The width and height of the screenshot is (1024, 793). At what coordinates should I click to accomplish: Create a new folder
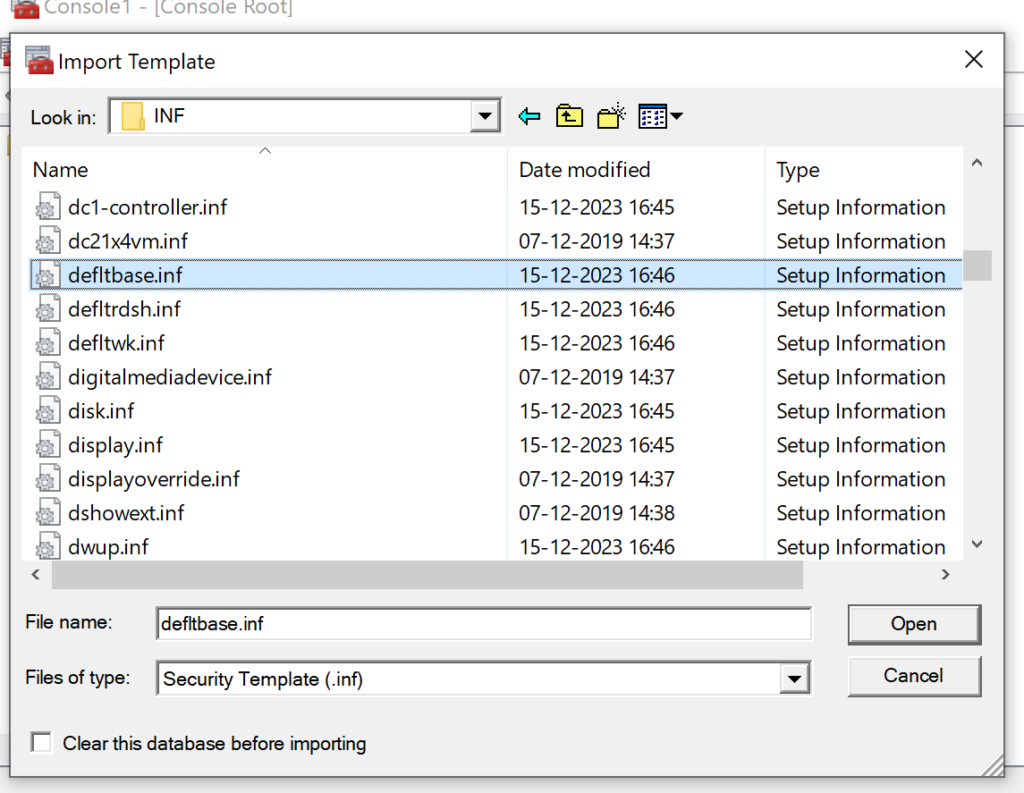[x=611, y=116]
